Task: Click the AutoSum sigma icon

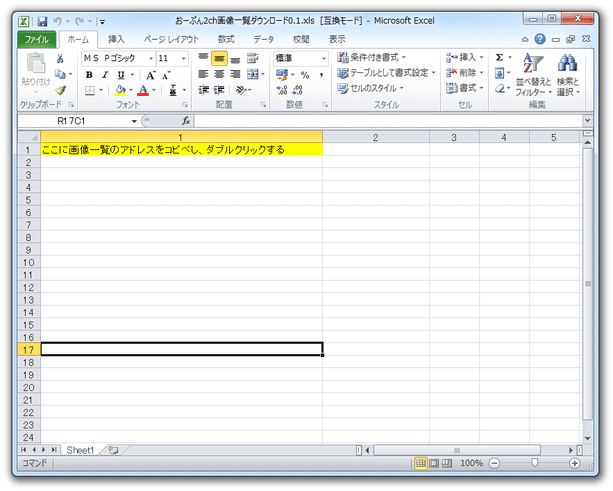Action: click(x=499, y=57)
